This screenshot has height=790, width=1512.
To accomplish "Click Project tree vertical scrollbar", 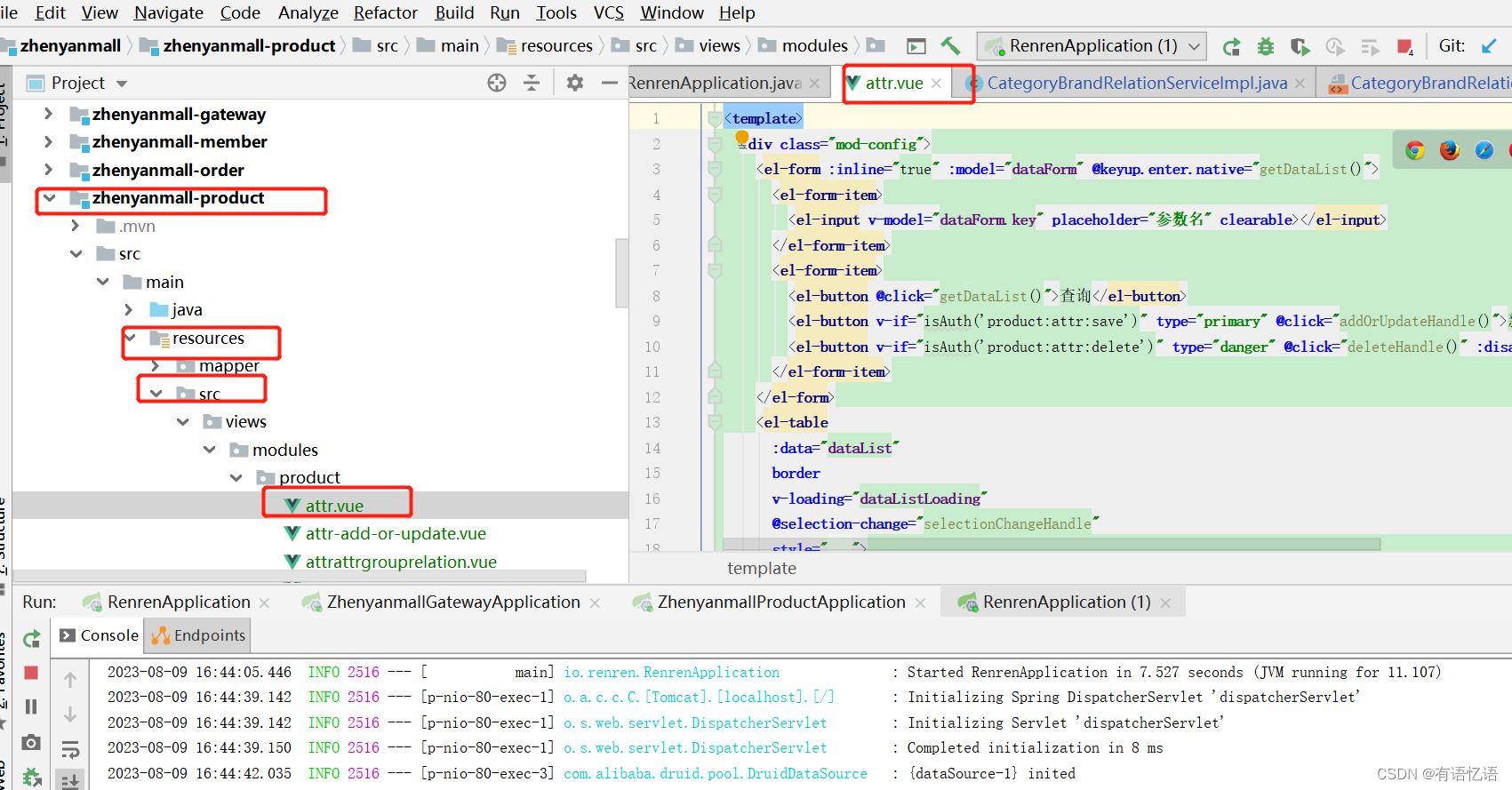I will pos(621,273).
